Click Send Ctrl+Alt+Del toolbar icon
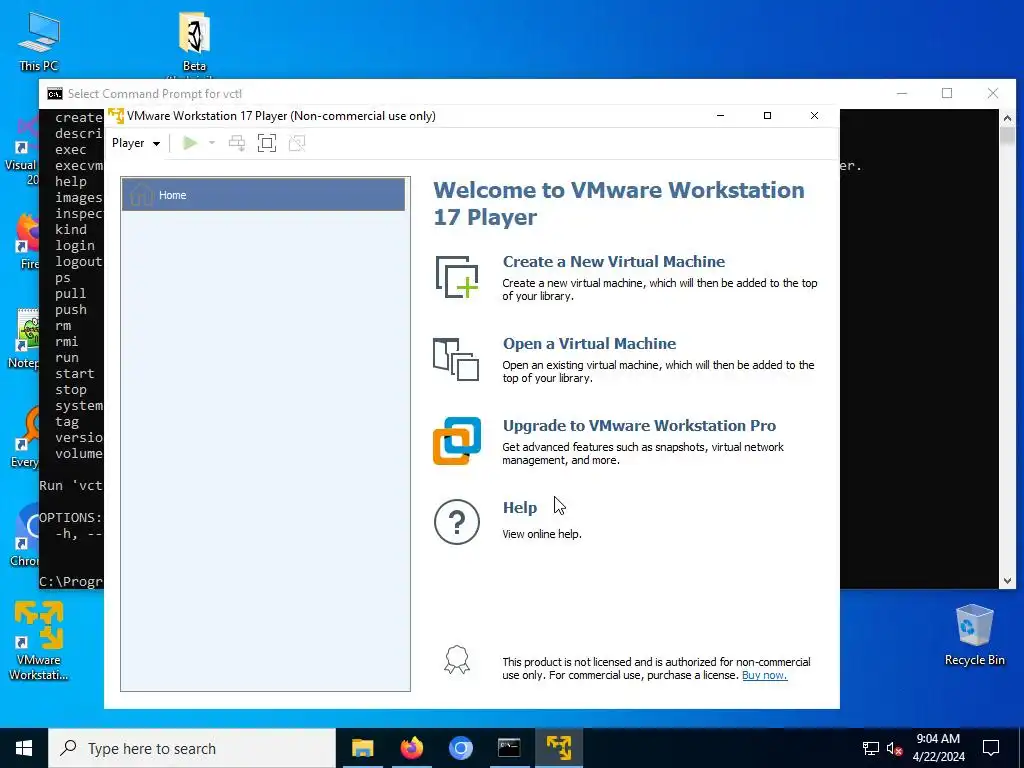Screen dimensions: 1024x768 coord(236,143)
